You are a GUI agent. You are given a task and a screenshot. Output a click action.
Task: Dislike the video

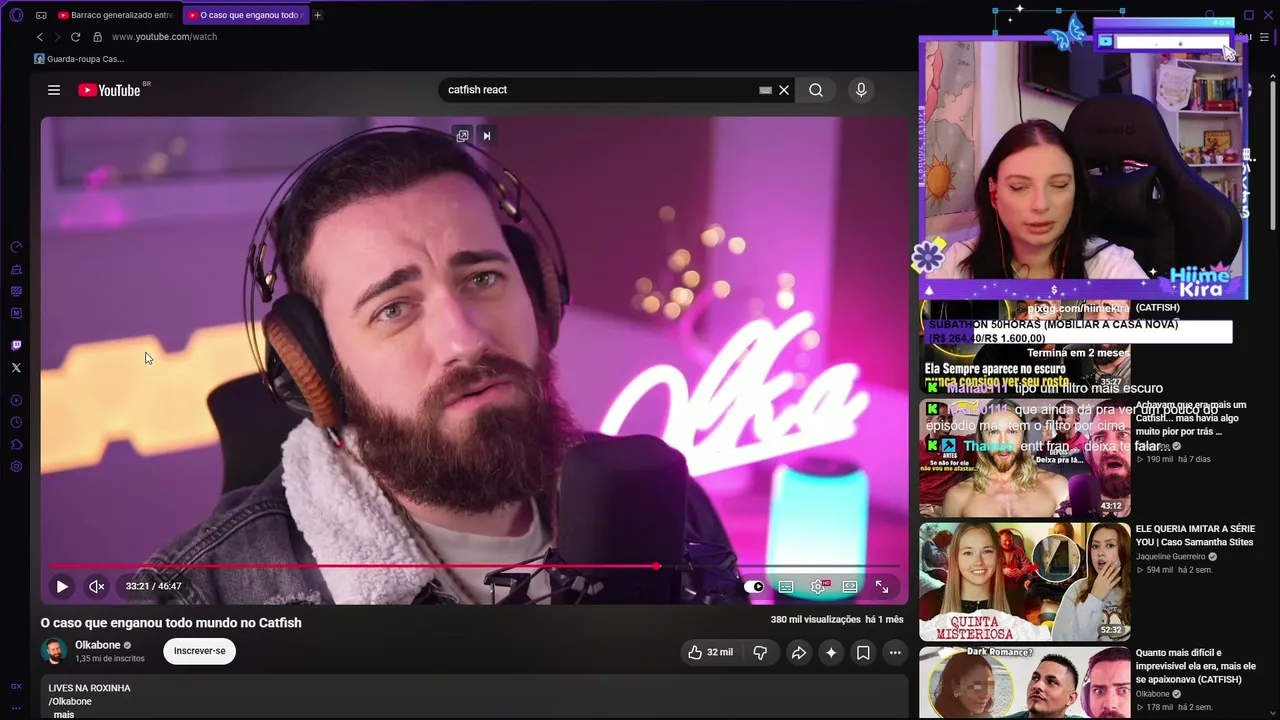pos(760,653)
